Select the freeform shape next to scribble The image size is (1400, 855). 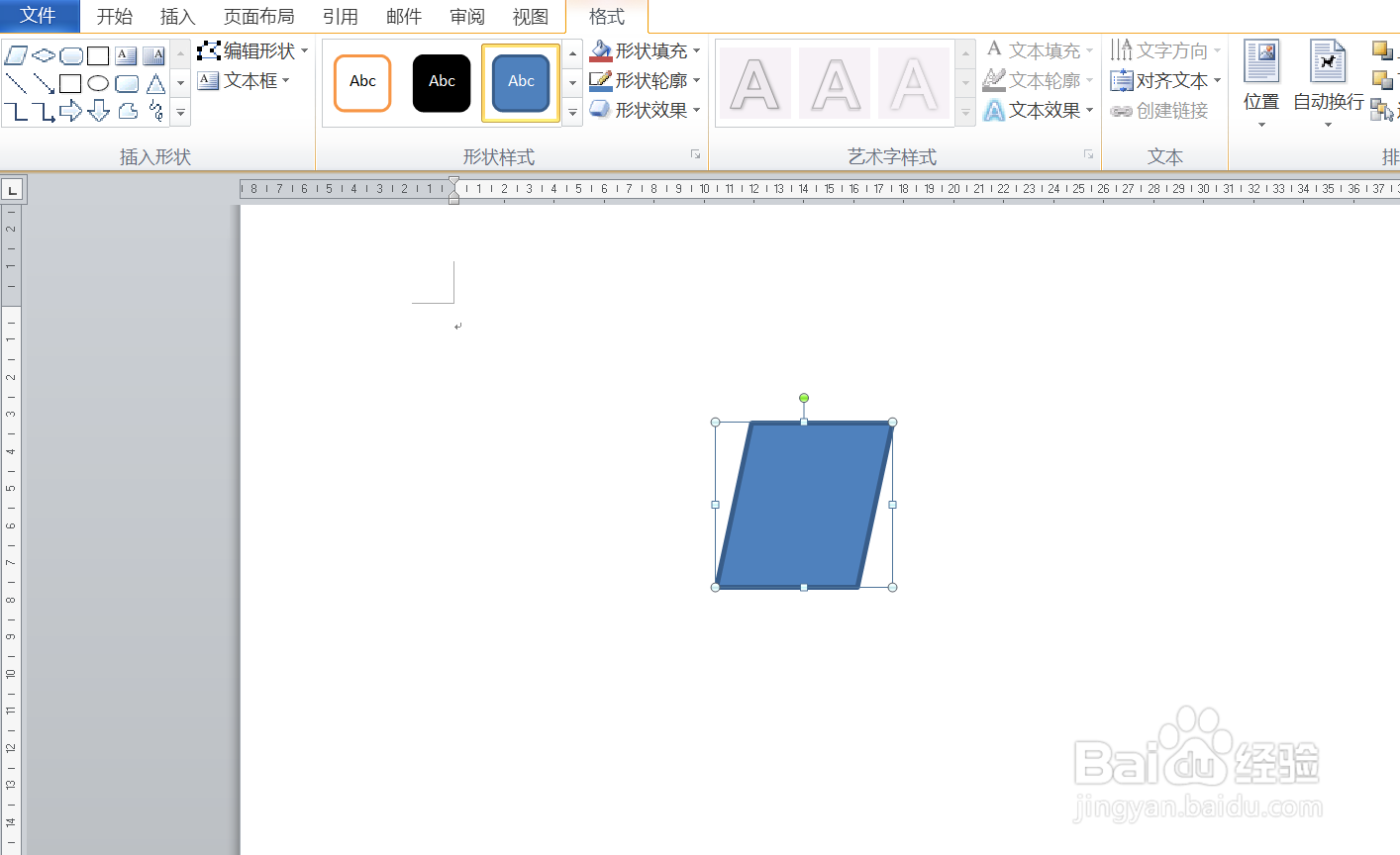pyautogui.click(x=128, y=111)
